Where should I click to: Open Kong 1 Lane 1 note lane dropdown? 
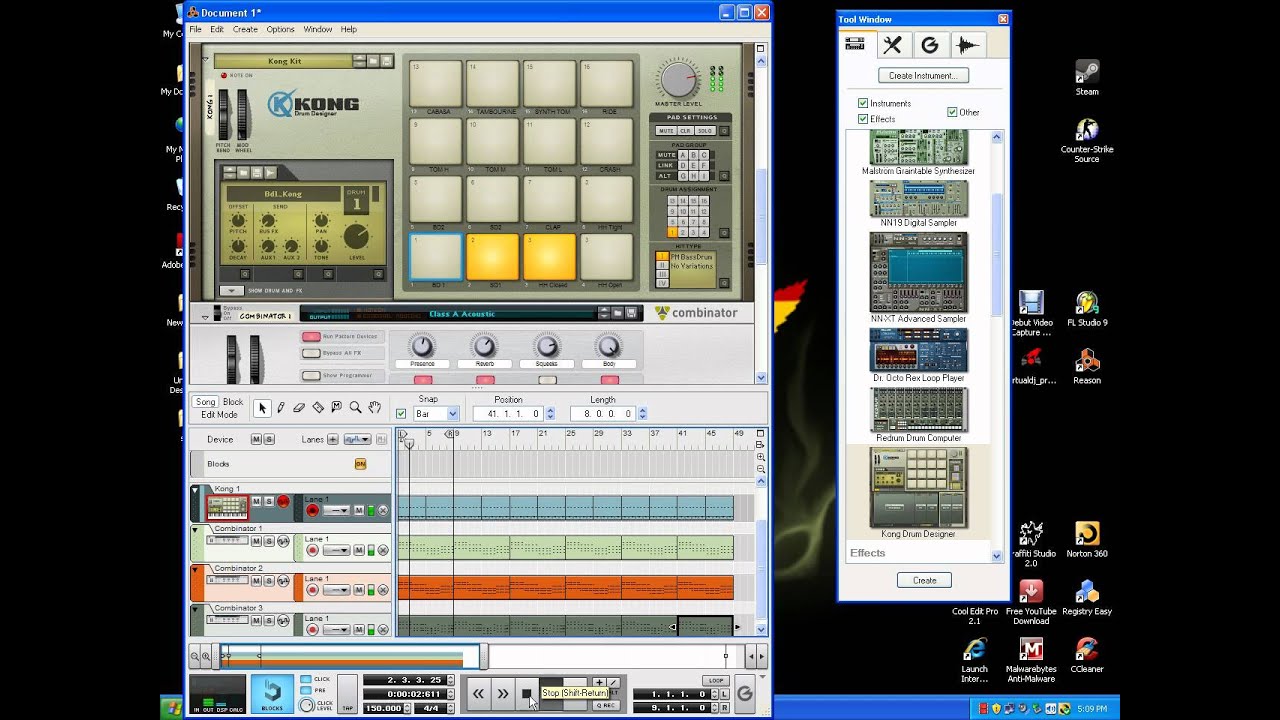335,510
